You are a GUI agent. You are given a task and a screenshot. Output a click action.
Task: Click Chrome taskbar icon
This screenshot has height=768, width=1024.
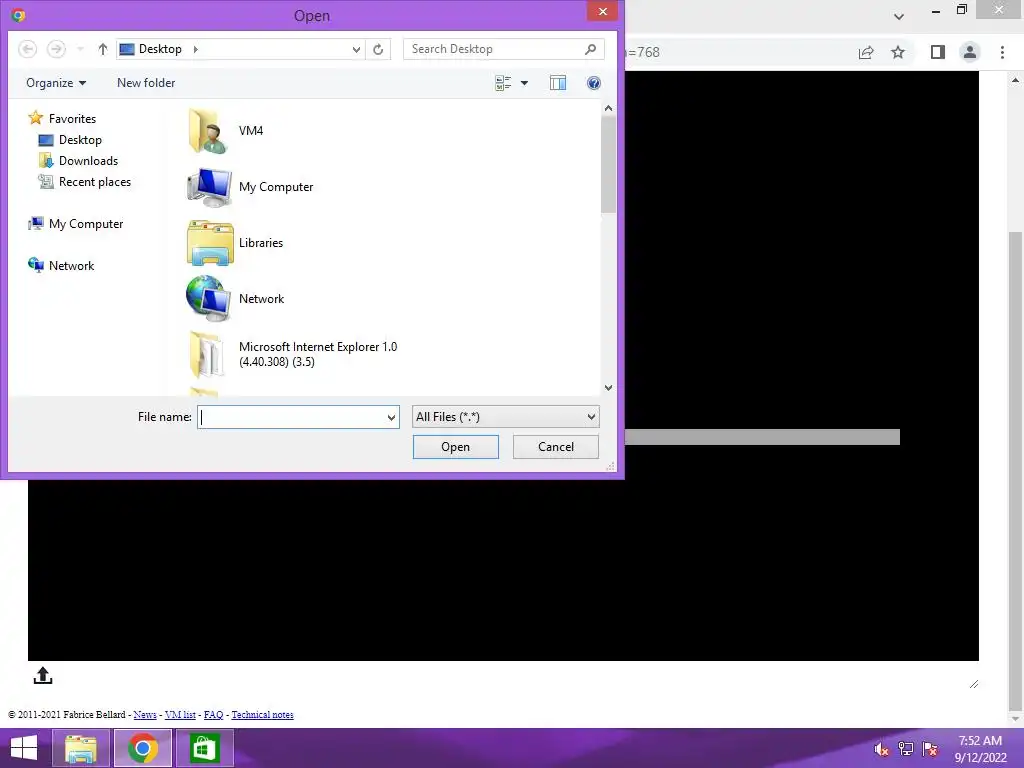(143, 748)
